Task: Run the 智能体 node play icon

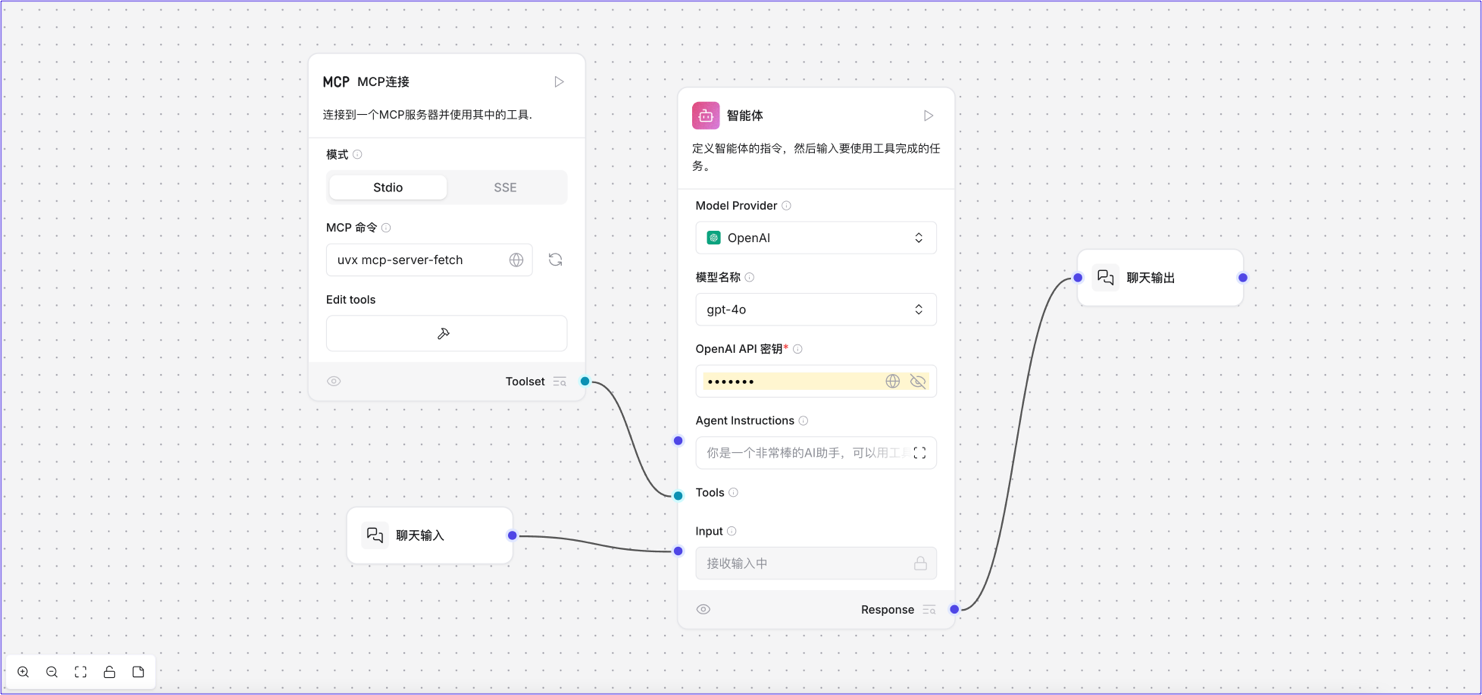Action: (928, 116)
